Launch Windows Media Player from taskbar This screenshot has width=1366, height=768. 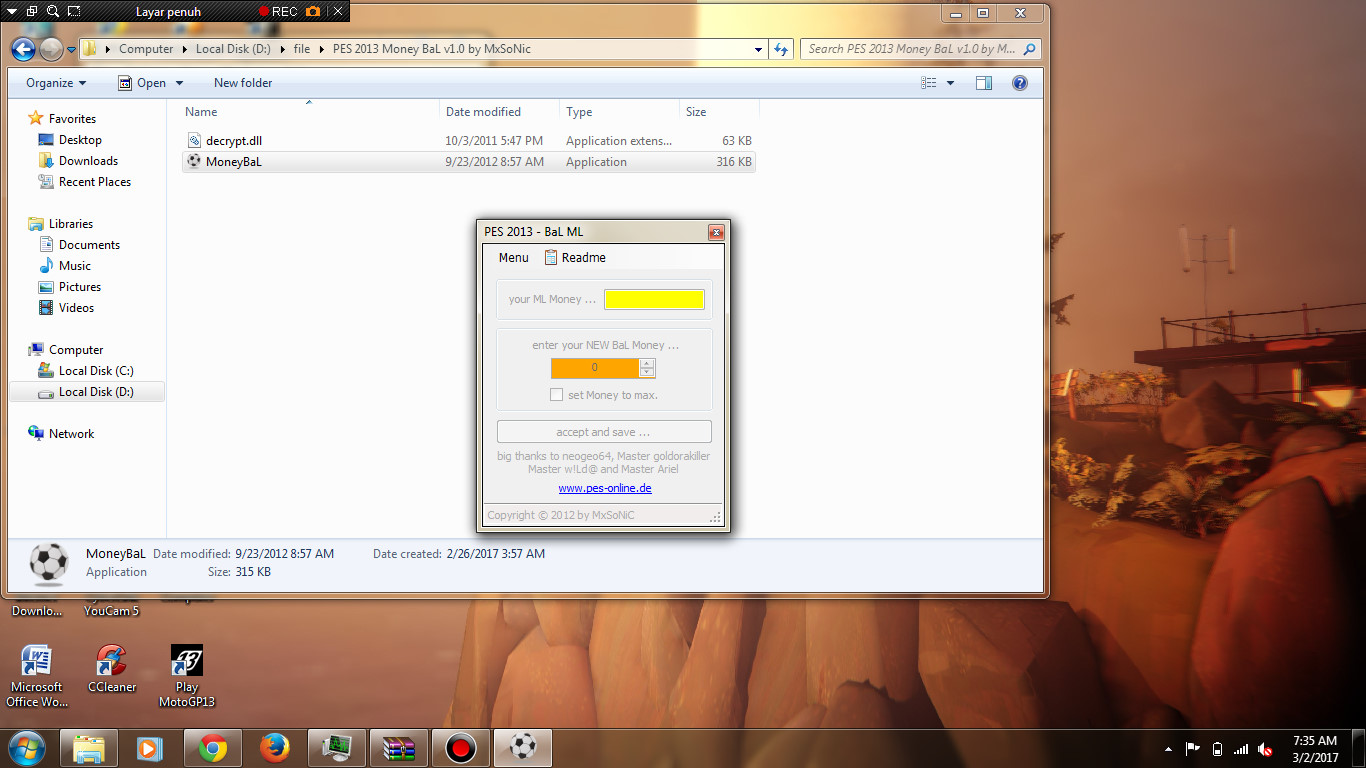click(150, 748)
